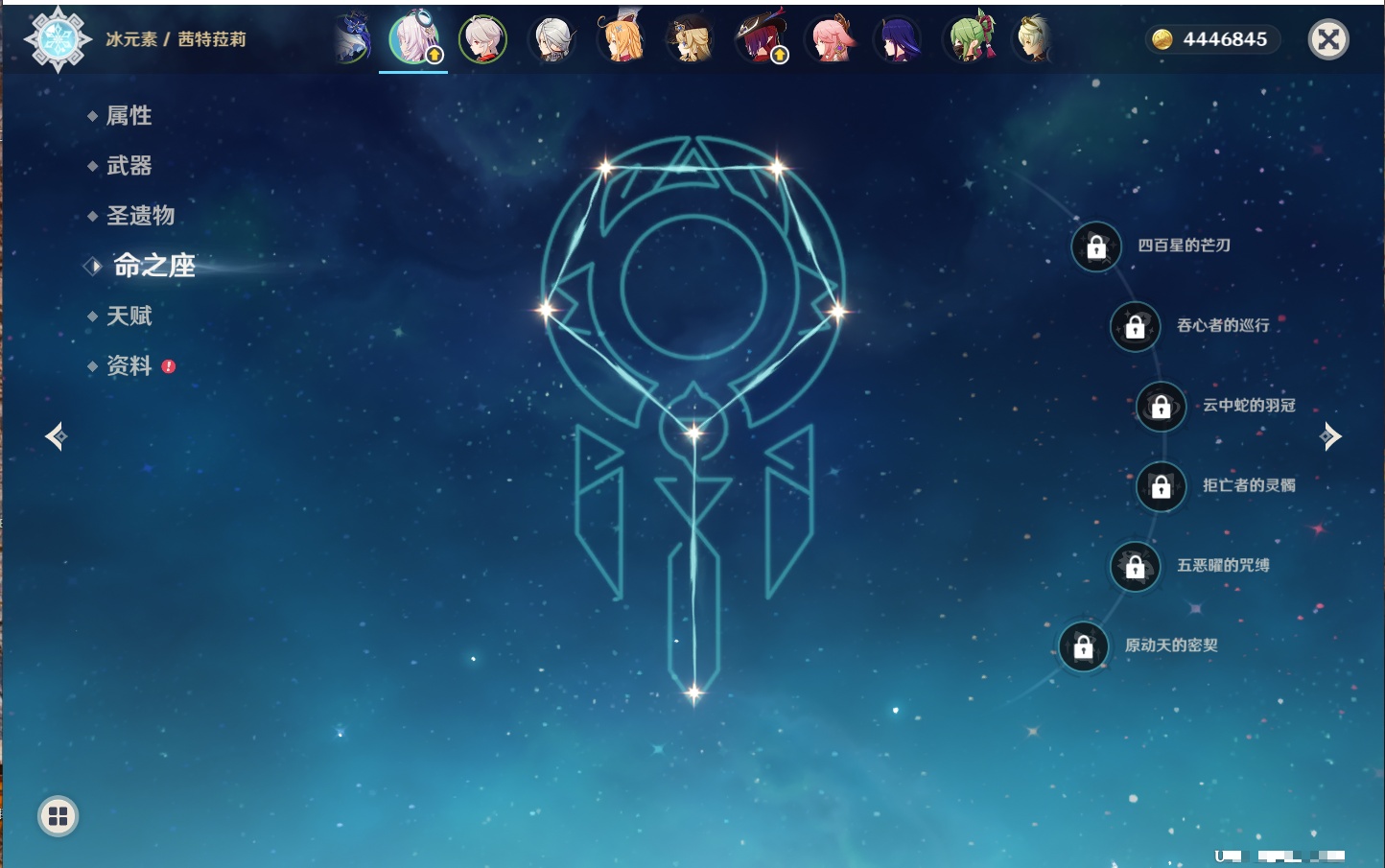
Task: Pick the orange-haired character portrait
Action: pyautogui.click(x=622, y=39)
